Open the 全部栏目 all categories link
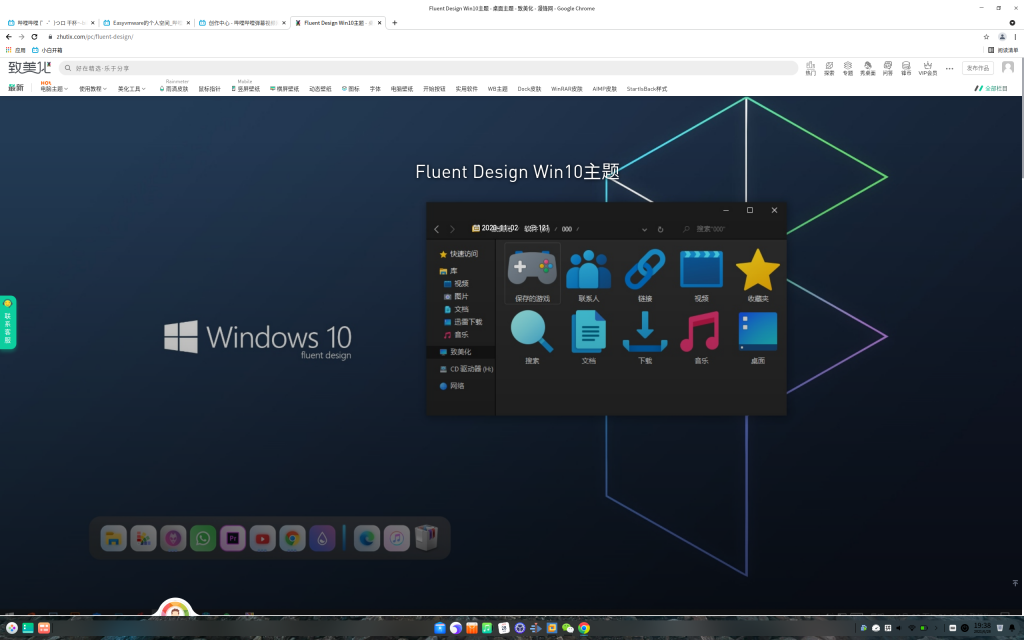 991,88
